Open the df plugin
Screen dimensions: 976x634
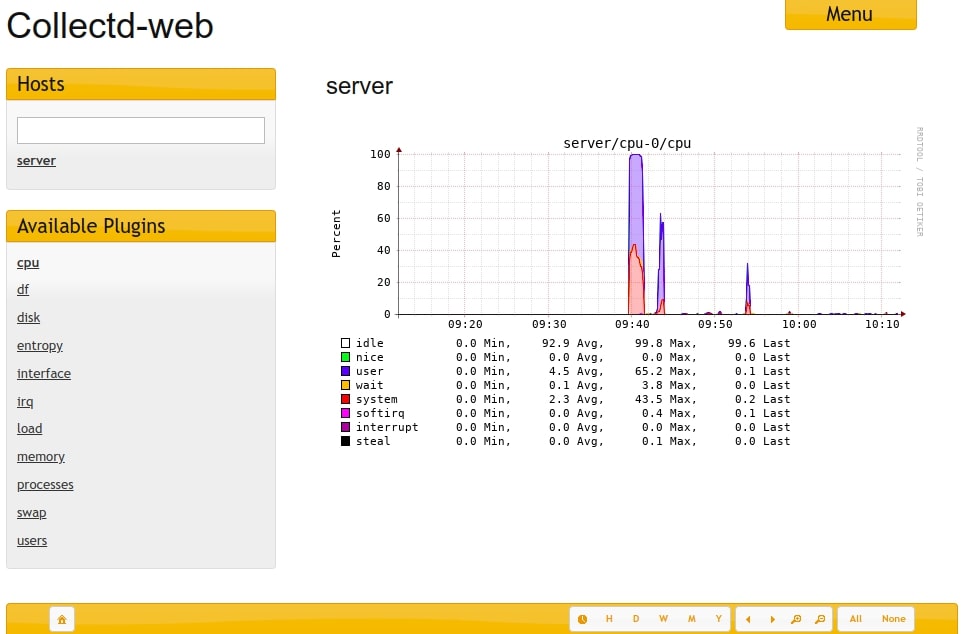(x=23, y=289)
